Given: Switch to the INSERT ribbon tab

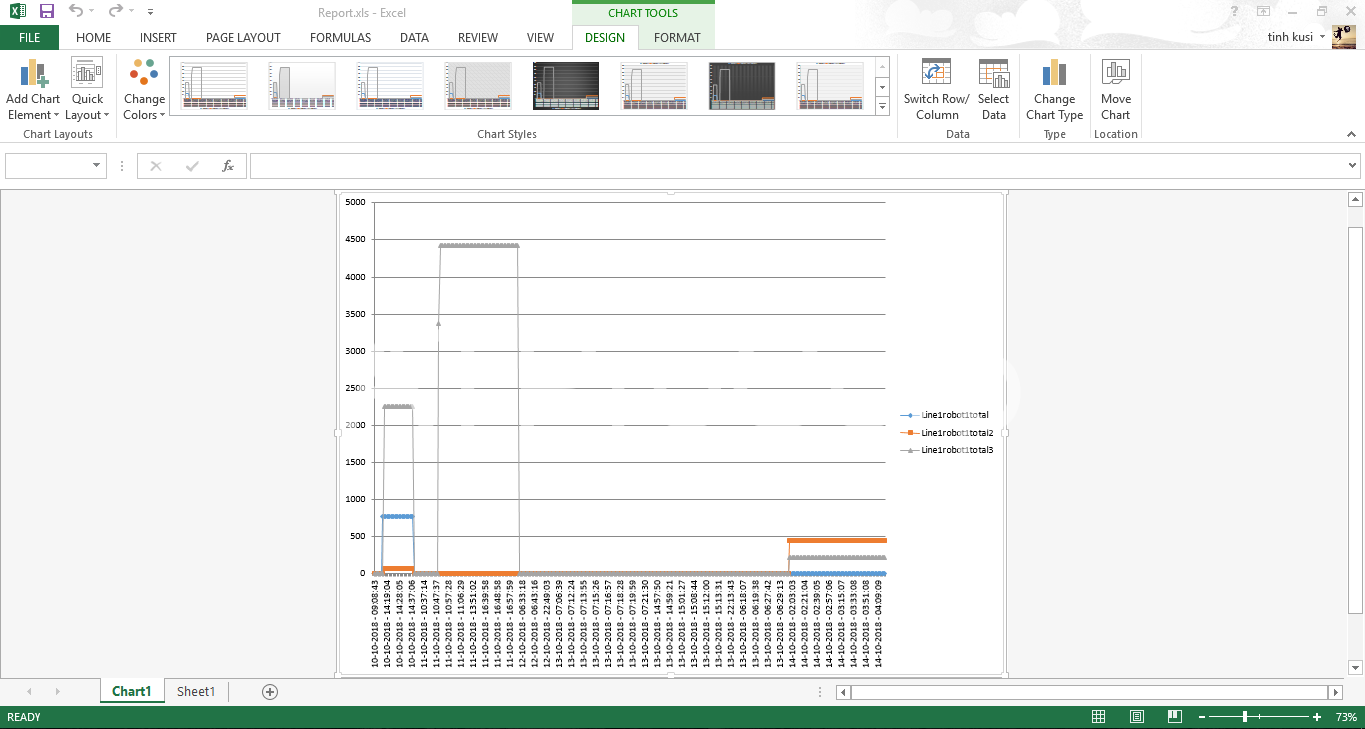Looking at the screenshot, I should tap(158, 38).
